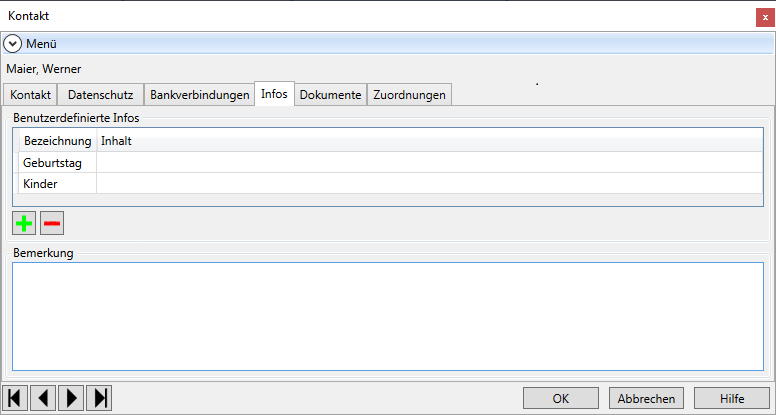Remove selected info row with red minus
The width and height of the screenshot is (776, 415).
[52, 224]
